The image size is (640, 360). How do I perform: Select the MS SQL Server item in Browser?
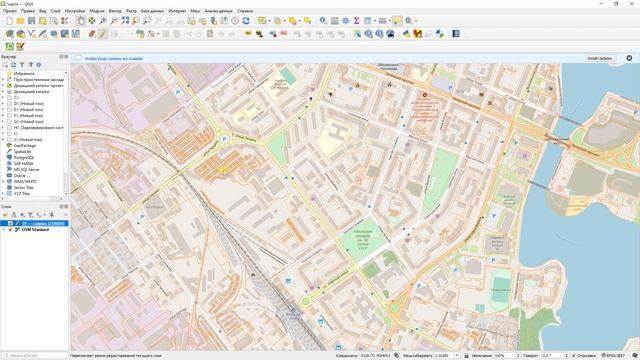click(26, 169)
